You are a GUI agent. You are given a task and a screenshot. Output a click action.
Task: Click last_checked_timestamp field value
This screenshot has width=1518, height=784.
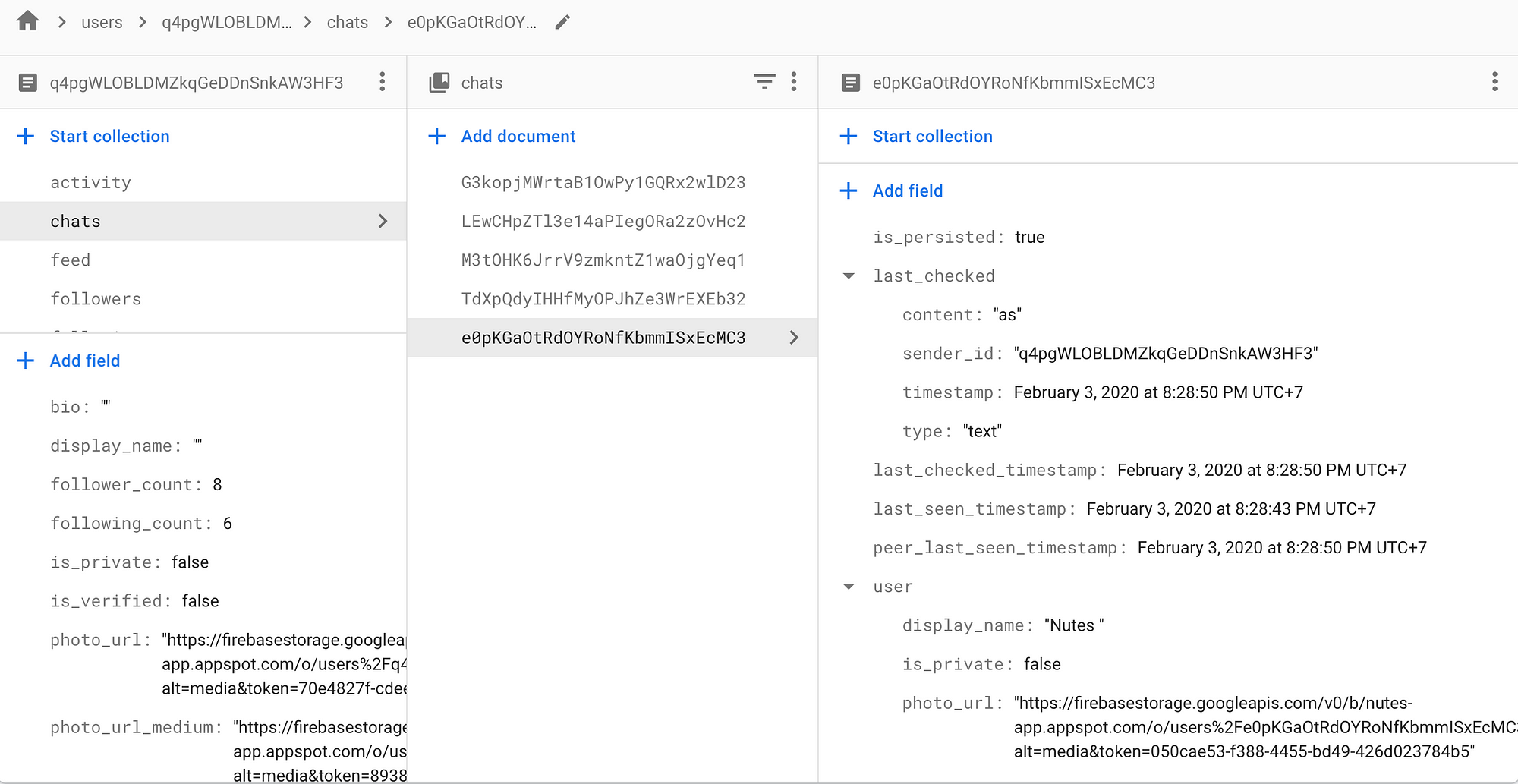1261,470
